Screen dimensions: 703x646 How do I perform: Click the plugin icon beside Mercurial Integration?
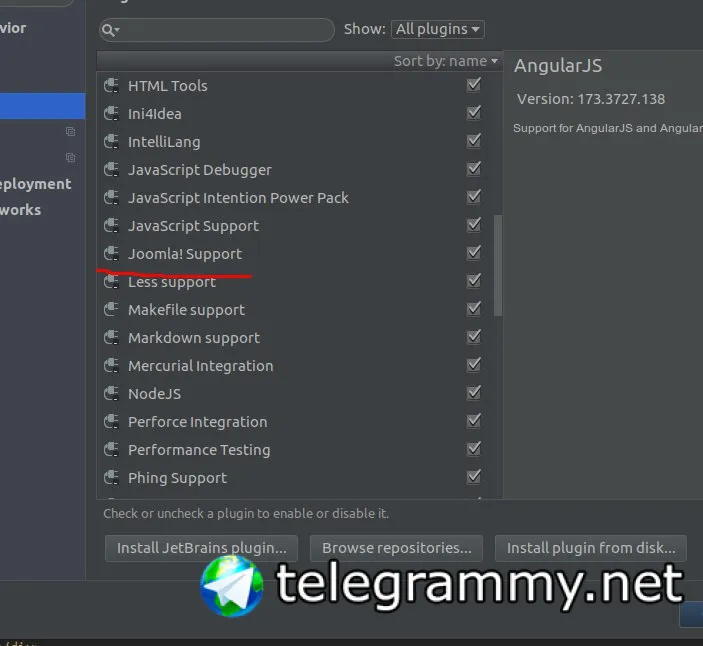[x=111, y=366]
